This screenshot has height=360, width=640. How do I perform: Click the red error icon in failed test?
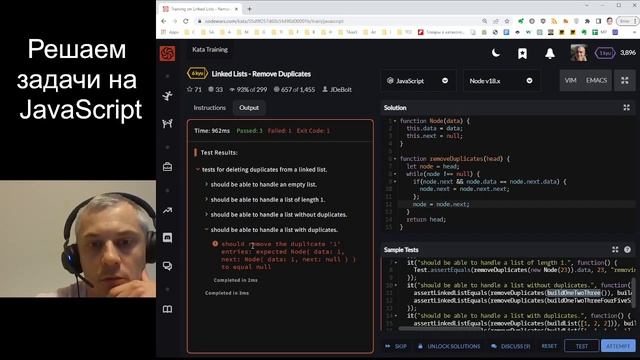pos(215,244)
